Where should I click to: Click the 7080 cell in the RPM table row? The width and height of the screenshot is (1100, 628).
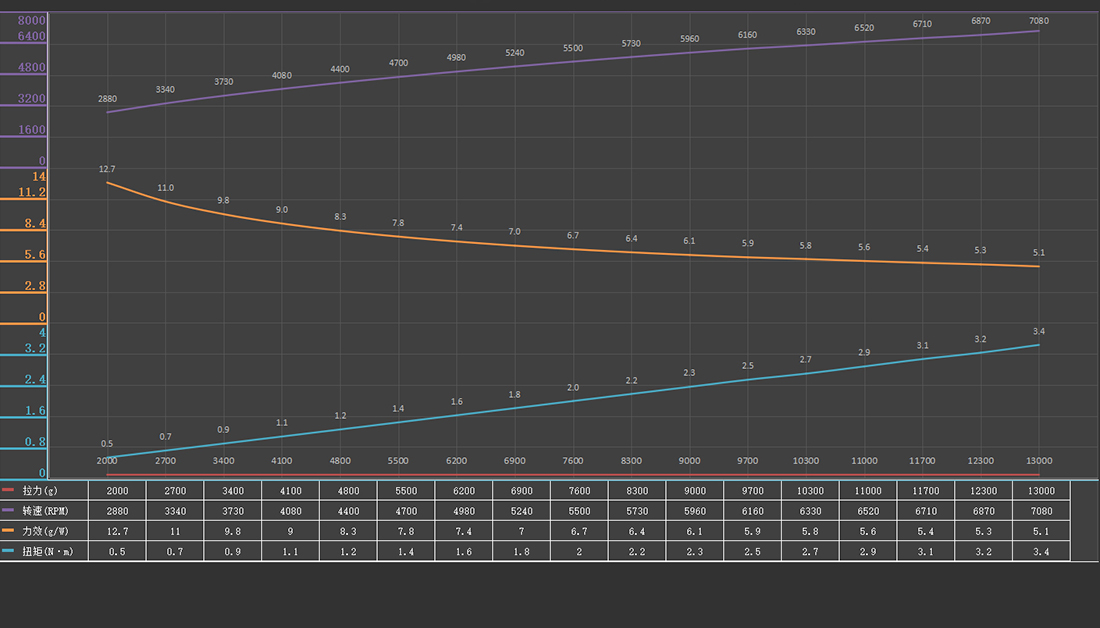(1039, 510)
